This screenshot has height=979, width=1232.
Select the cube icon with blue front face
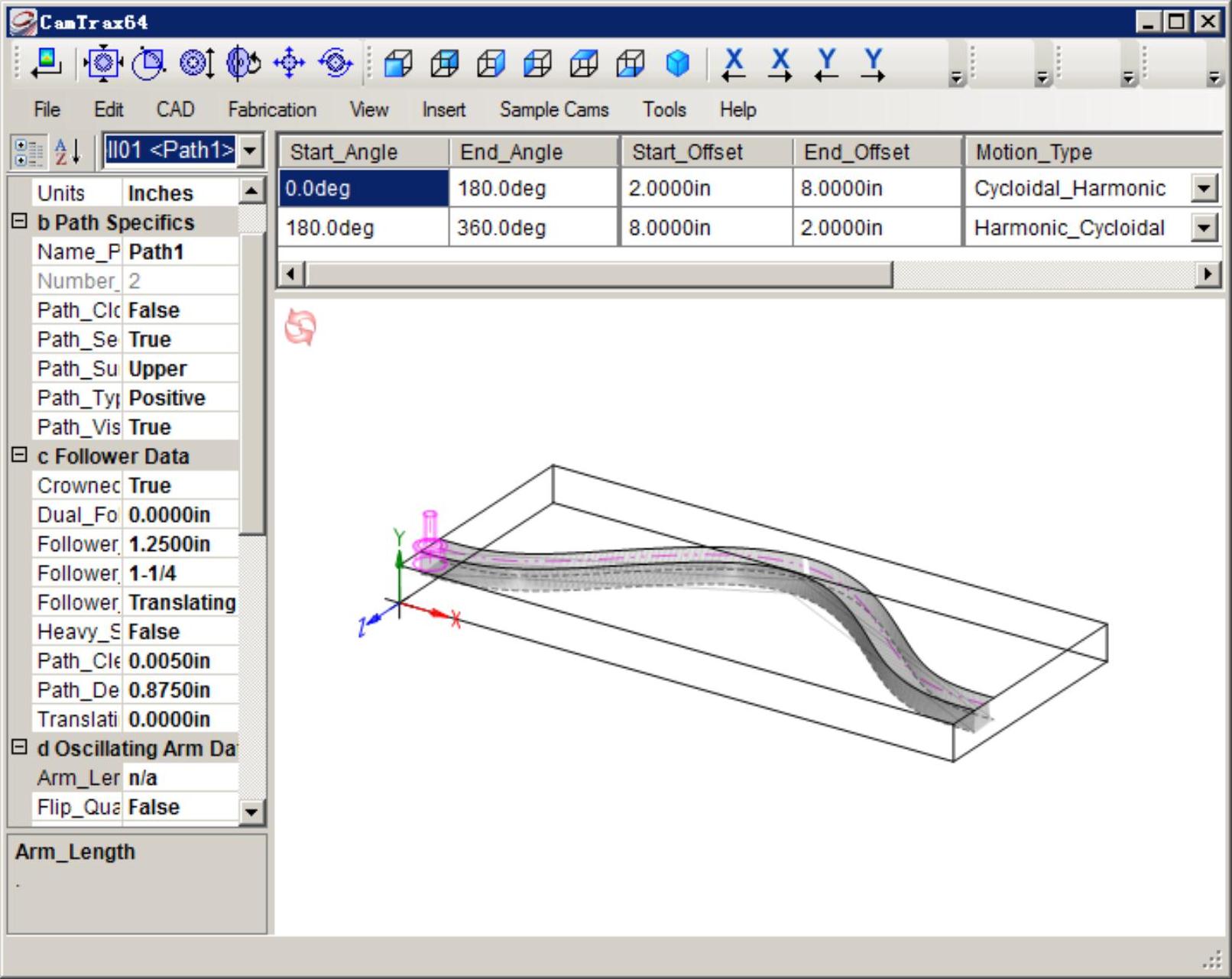[x=398, y=63]
